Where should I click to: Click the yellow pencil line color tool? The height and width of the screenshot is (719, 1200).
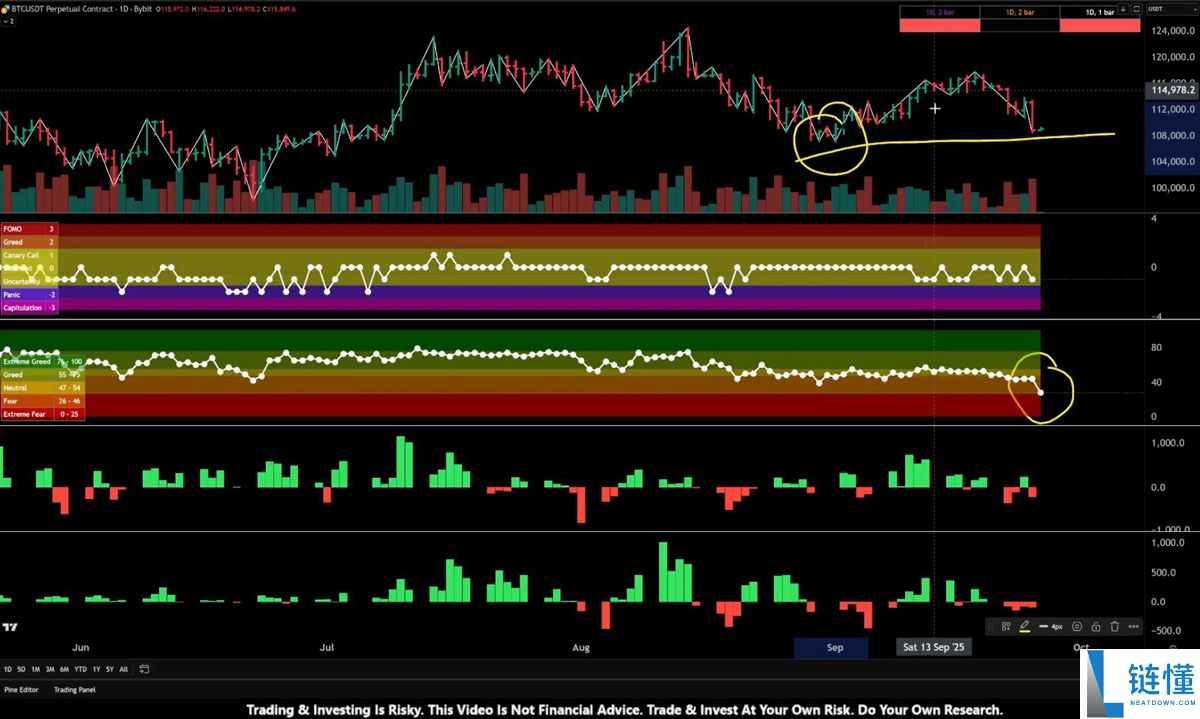coord(1025,627)
